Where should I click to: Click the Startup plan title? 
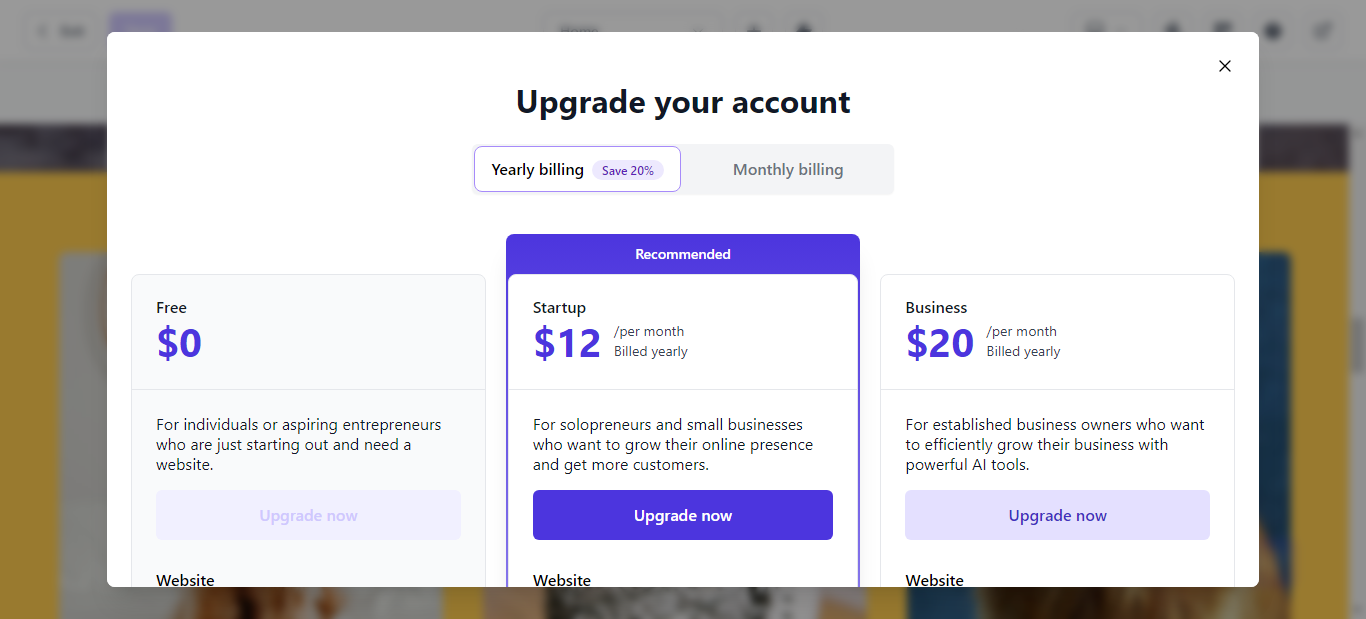tap(559, 308)
